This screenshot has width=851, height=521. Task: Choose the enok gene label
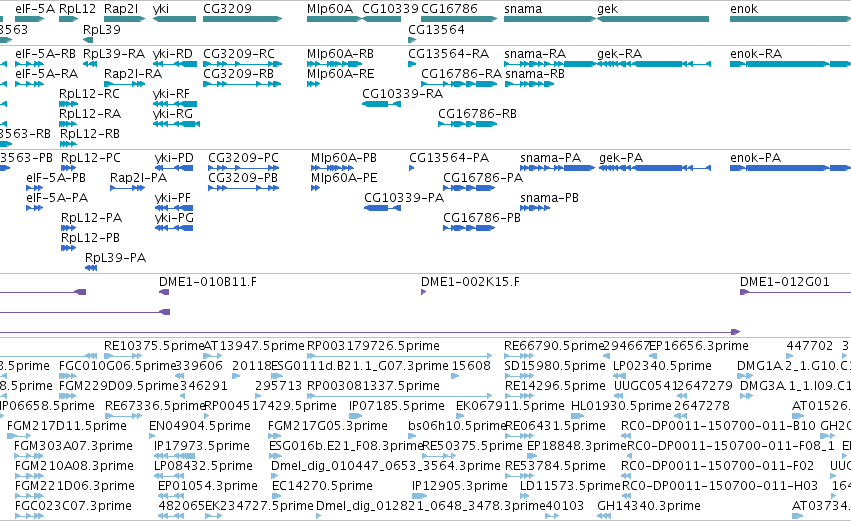pos(744,9)
